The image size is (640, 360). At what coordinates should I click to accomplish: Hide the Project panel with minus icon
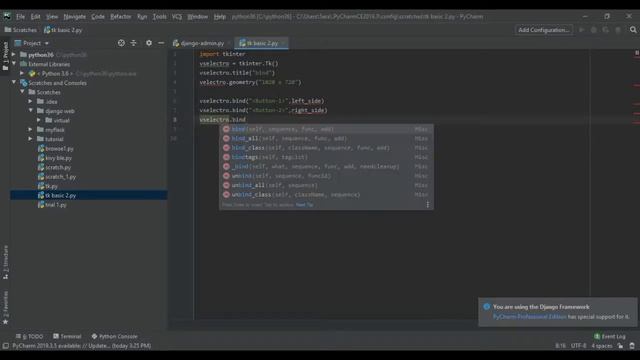coord(161,43)
